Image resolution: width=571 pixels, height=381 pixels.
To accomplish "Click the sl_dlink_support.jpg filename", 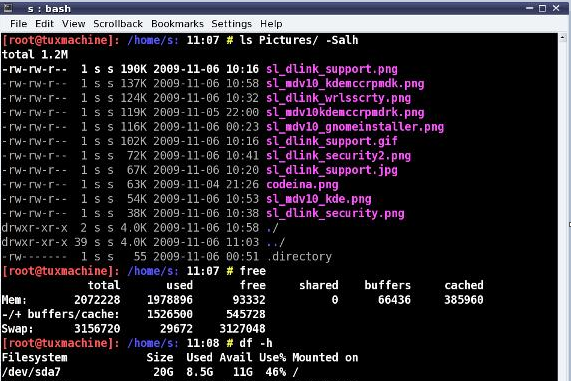I will pos(332,170).
